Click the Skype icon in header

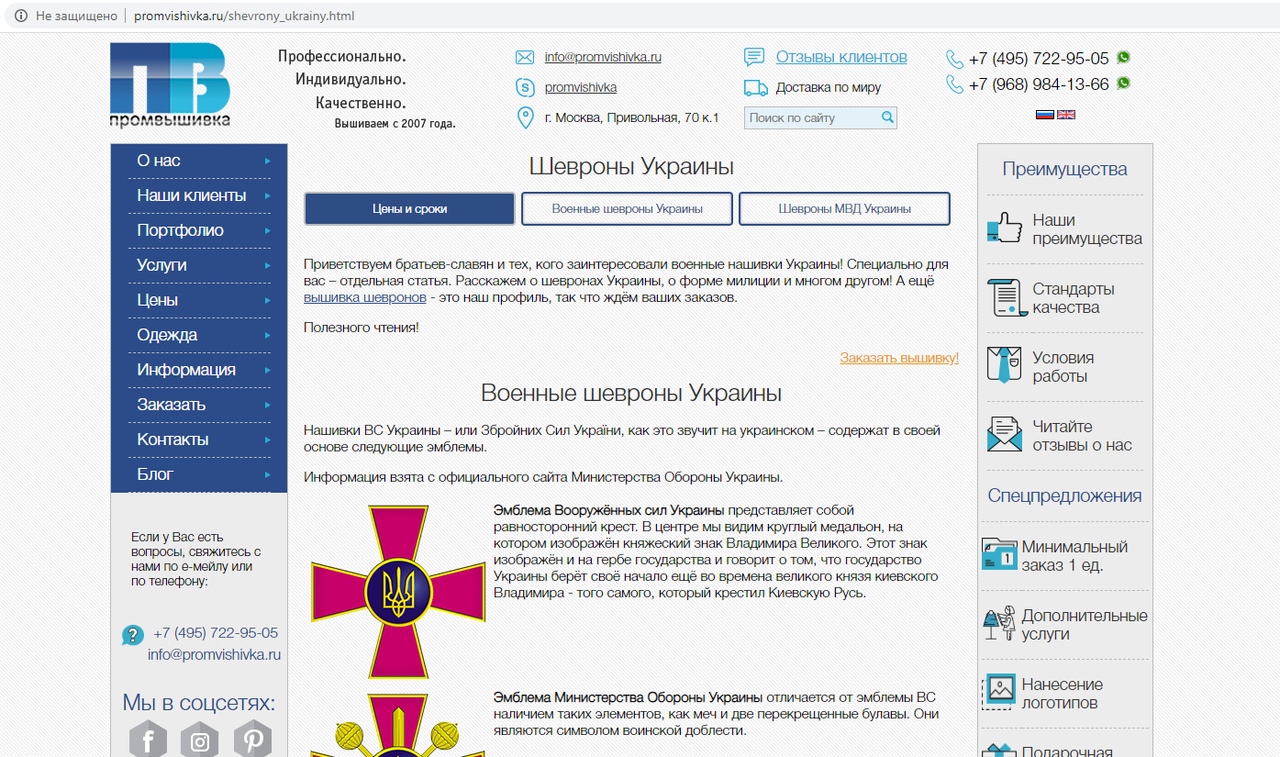tap(525, 87)
